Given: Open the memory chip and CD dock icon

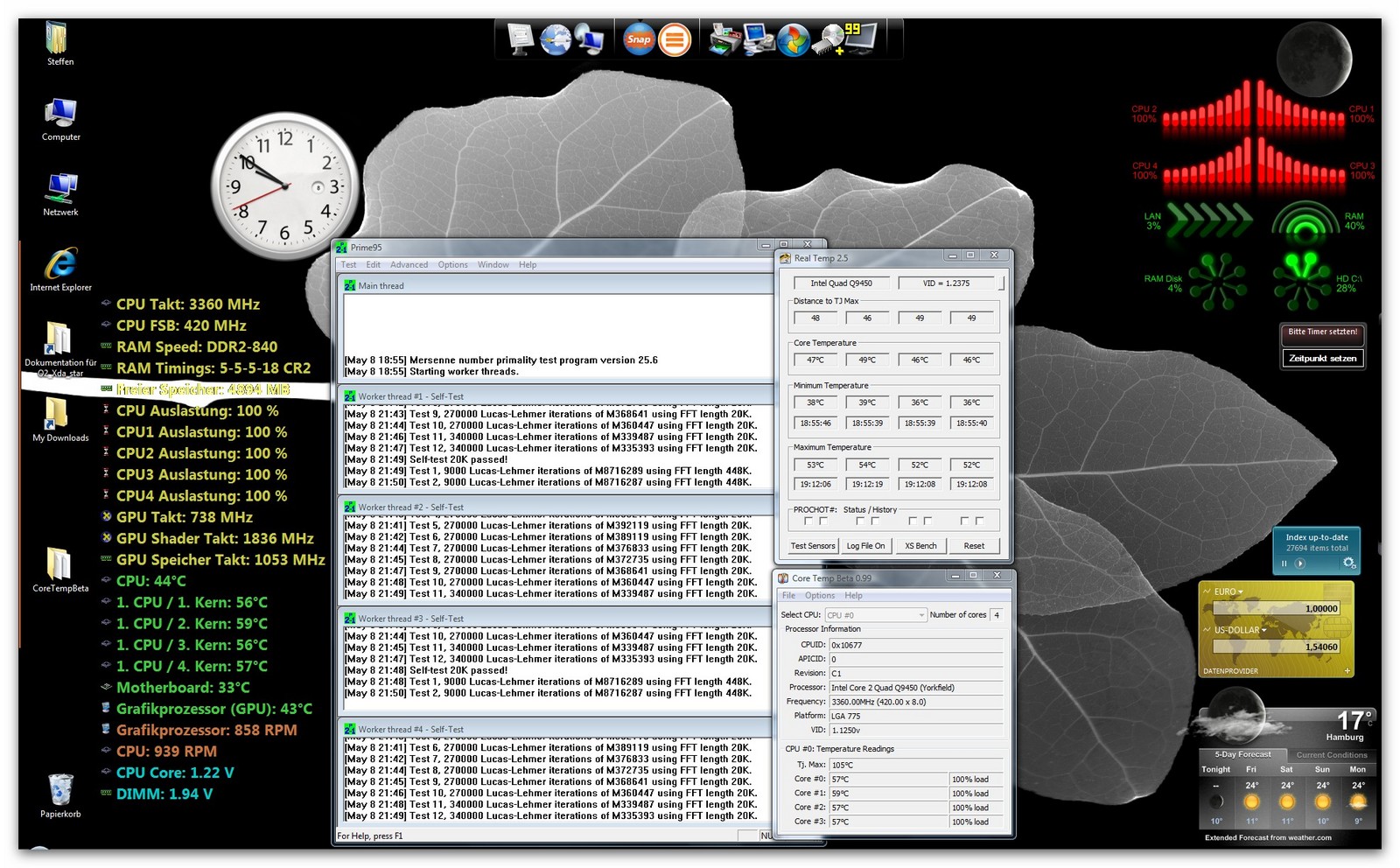Looking at the screenshot, I should pyautogui.click(x=829, y=39).
